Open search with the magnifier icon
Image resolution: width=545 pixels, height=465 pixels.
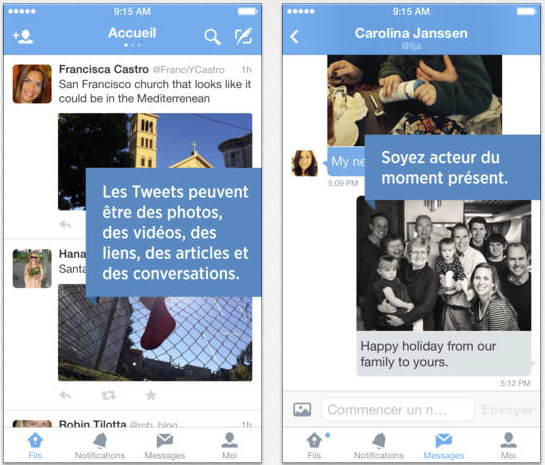[x=212, y=37]
